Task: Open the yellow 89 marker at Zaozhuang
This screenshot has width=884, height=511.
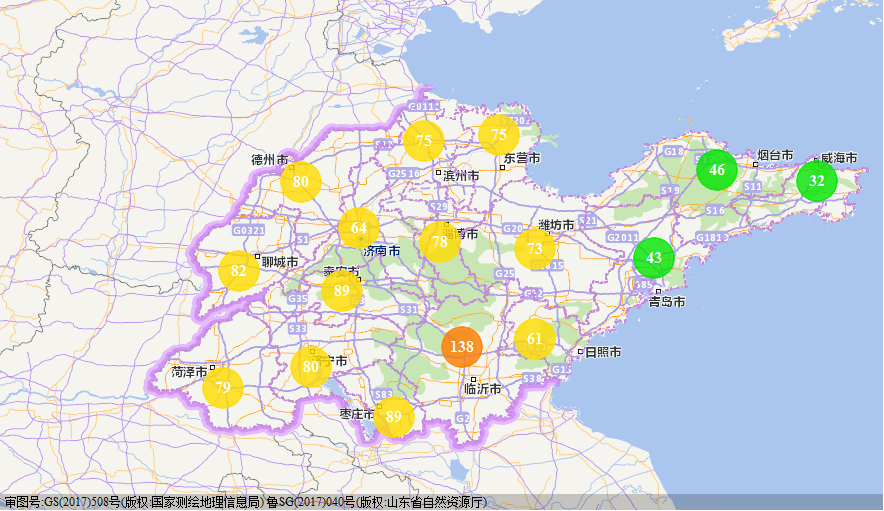Action: [394, 417]
